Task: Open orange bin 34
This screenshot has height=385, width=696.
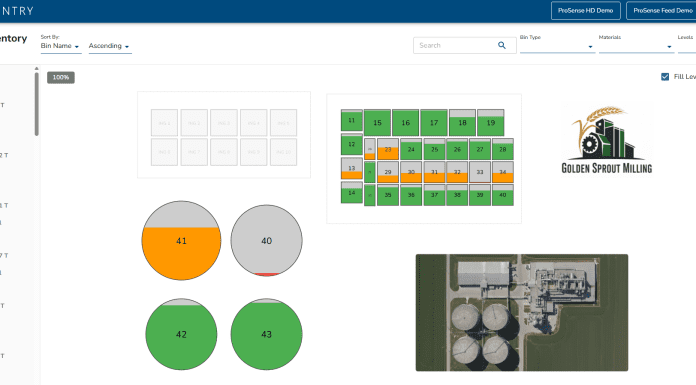Action: point(503,172)
